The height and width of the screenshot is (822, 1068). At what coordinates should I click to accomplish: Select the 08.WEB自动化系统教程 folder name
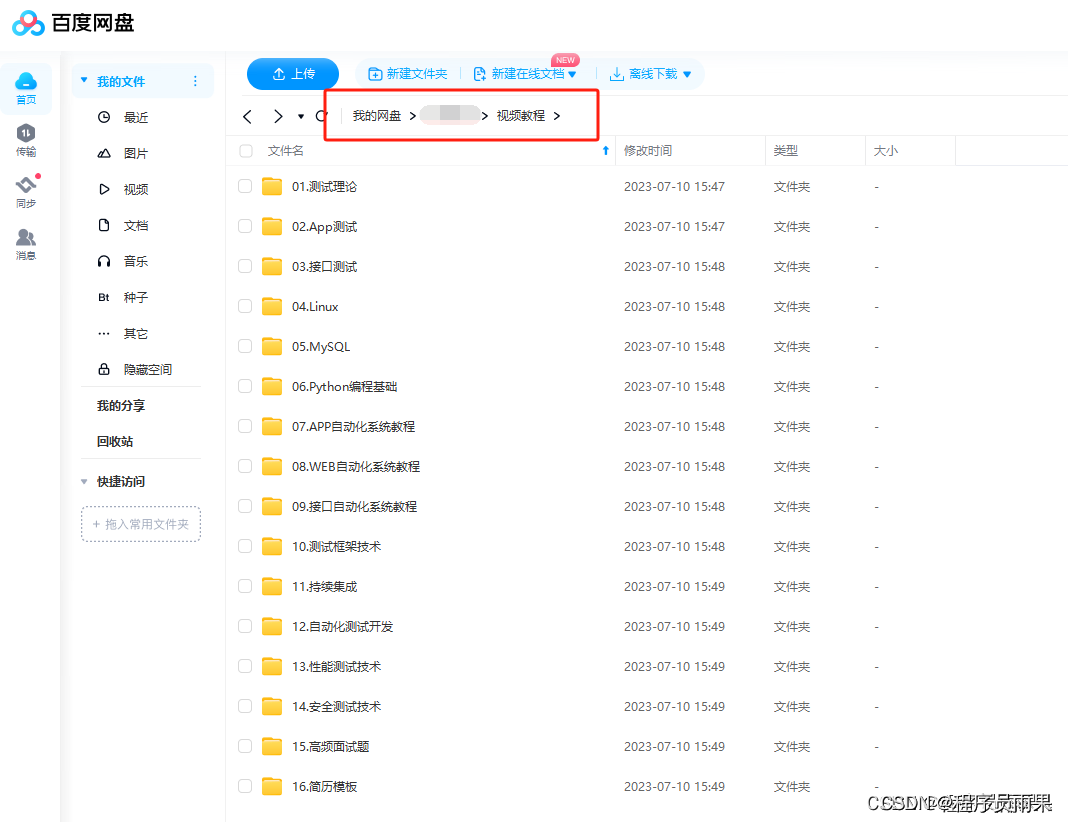356,467
